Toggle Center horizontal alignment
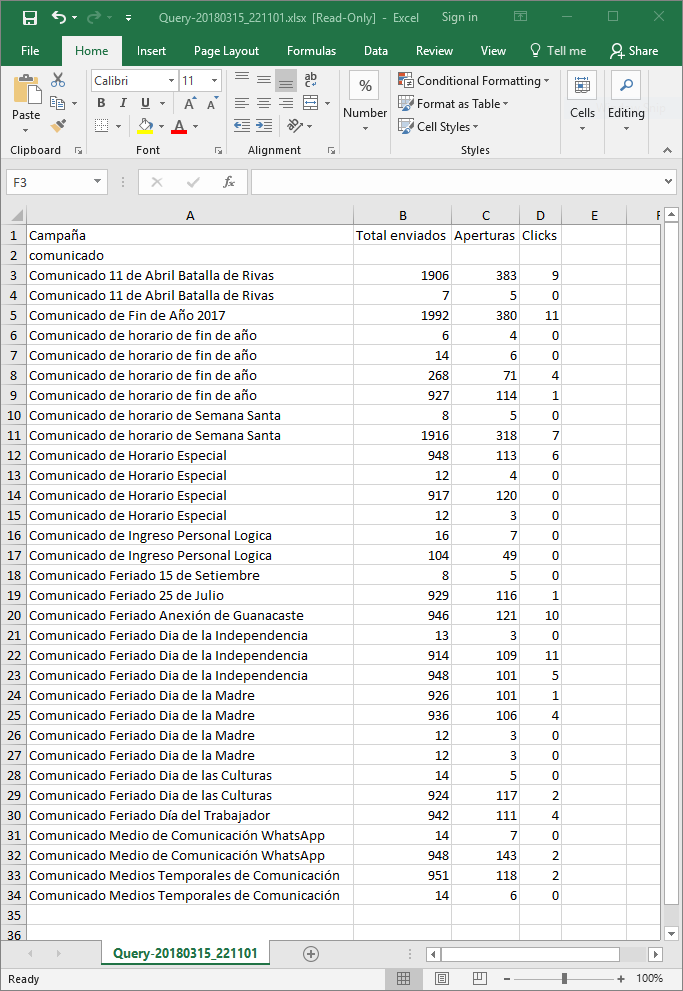 (263, 102)
